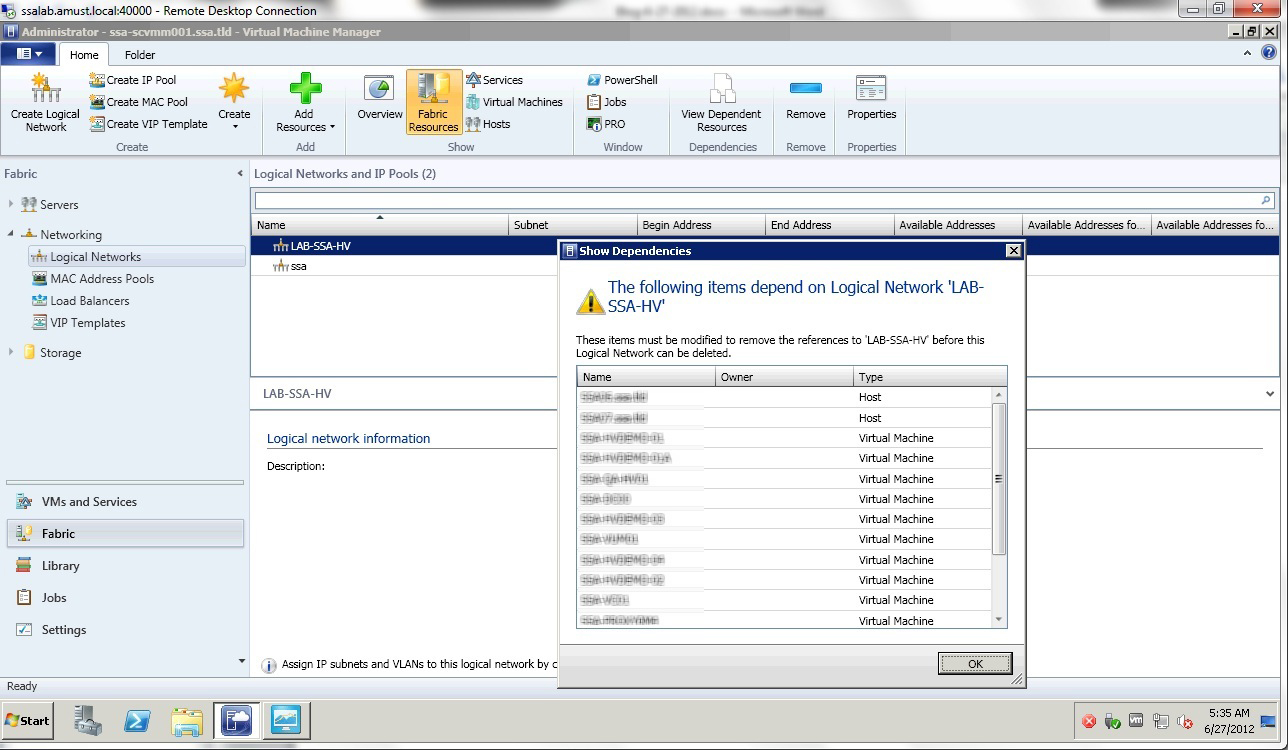
Task: Open Jobs window from ribbon
Action: (606, 102)
